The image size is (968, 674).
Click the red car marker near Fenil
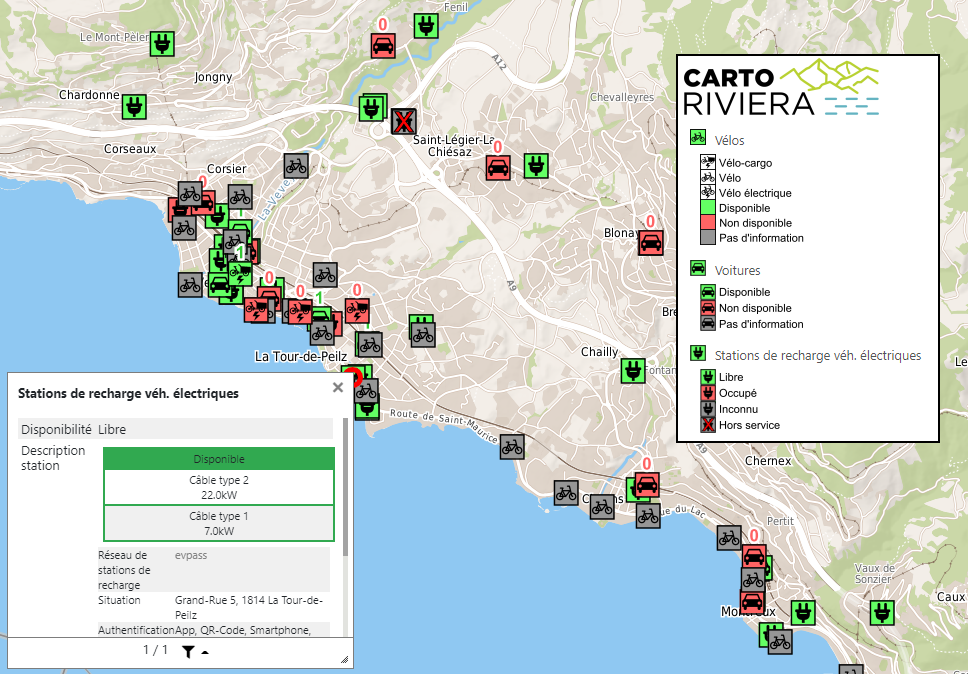(x=383, y=45)
